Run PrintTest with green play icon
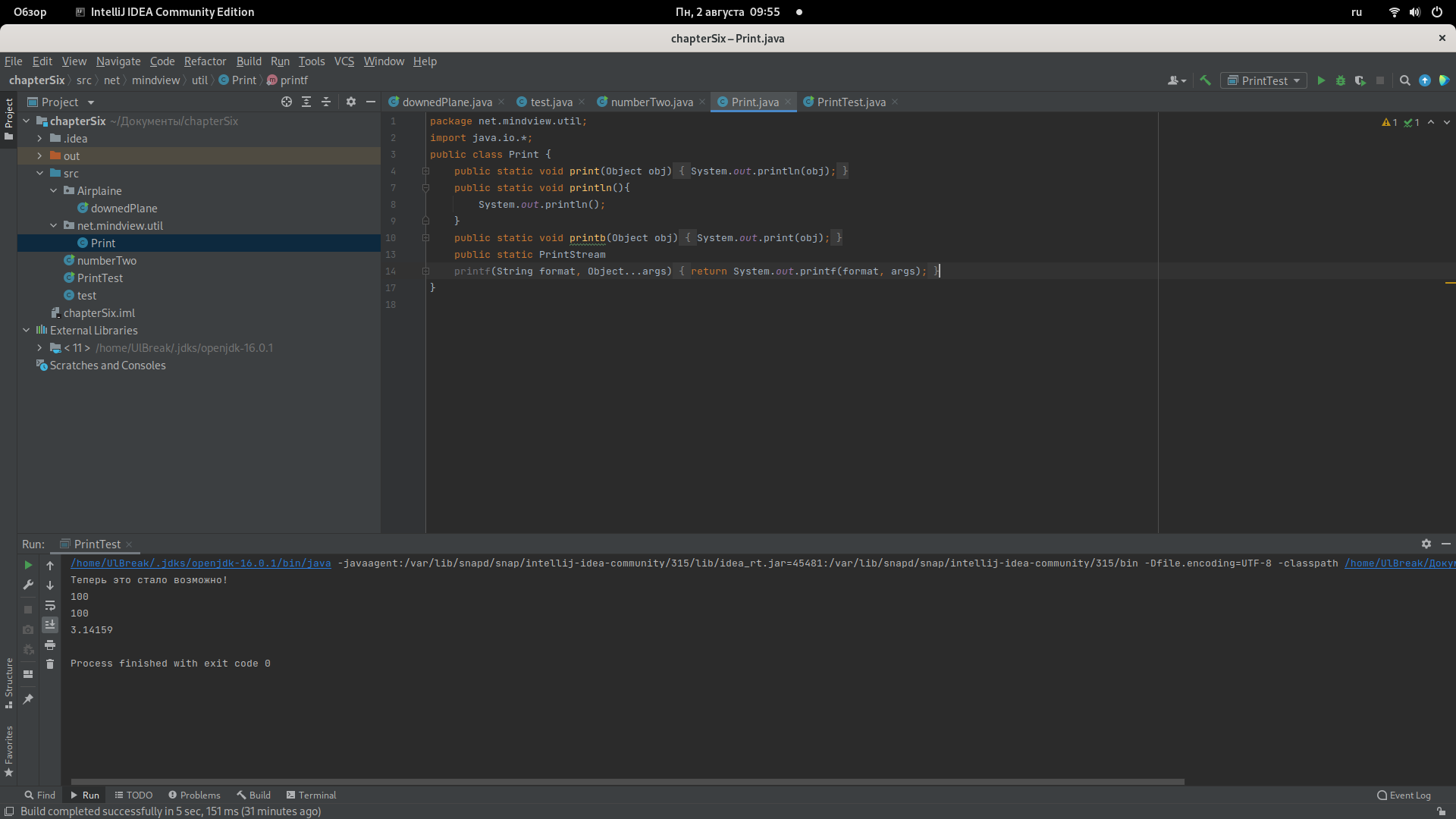The width and height of the screenshot is (1456, 819). point(1321,80)
